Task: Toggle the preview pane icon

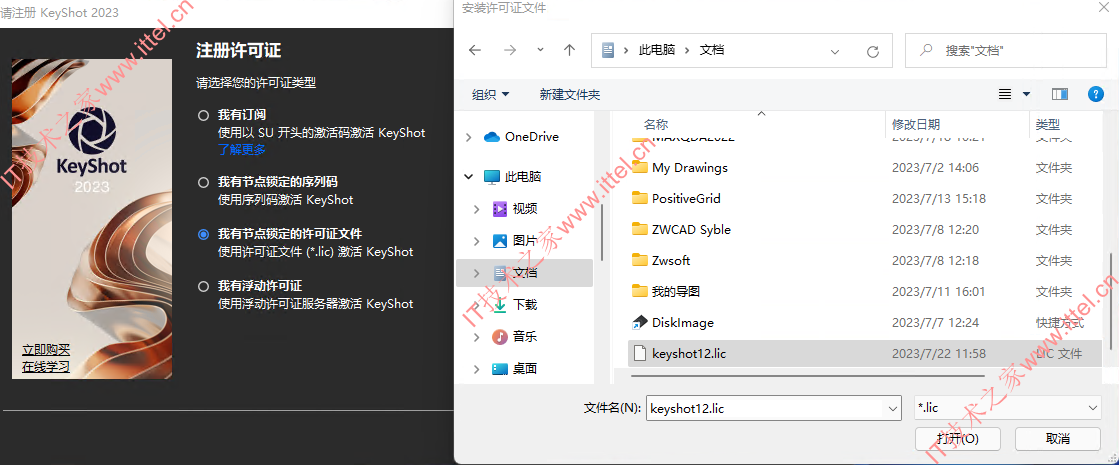Action: pos(1060,94)
